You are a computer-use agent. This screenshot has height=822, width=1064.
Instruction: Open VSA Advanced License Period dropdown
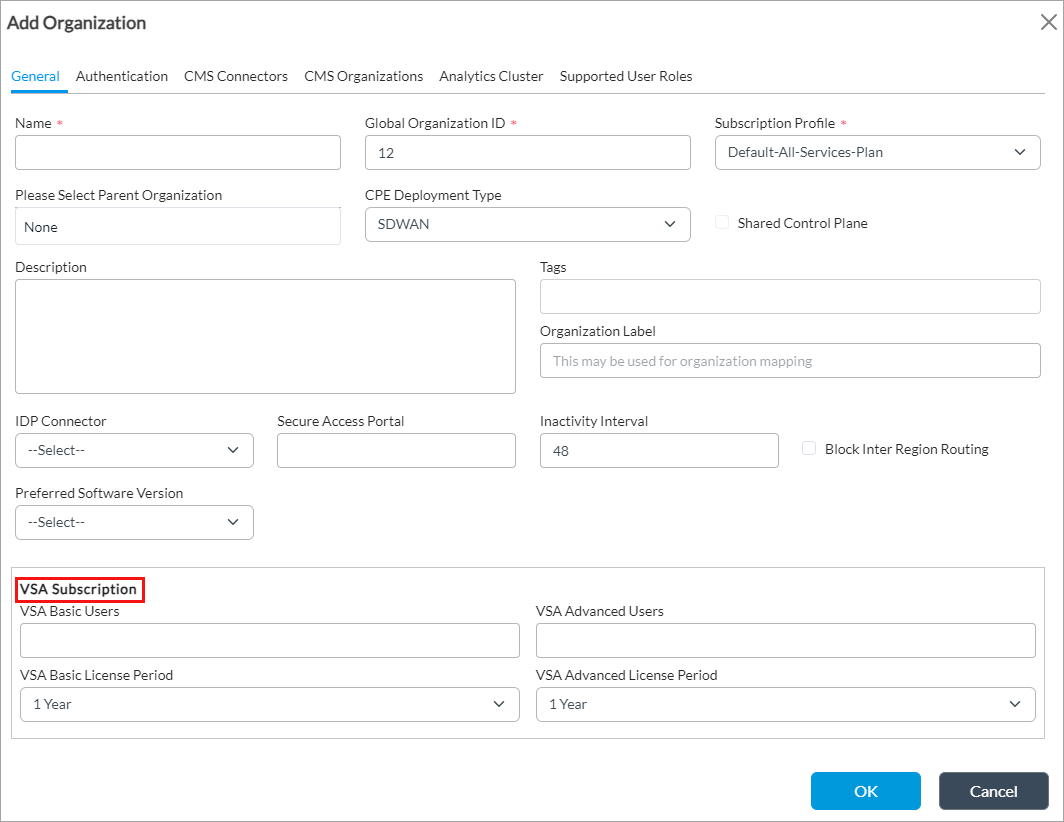[785, 704]
